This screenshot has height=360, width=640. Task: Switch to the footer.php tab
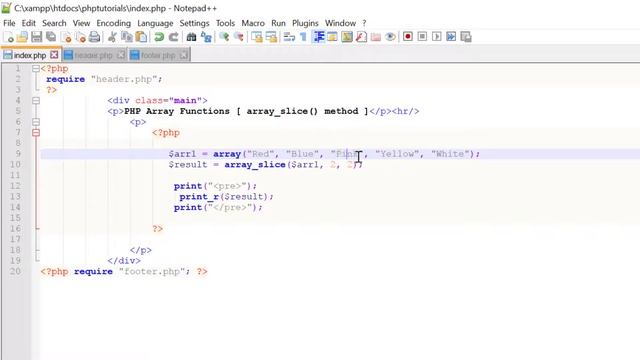[x=158, y=55]
